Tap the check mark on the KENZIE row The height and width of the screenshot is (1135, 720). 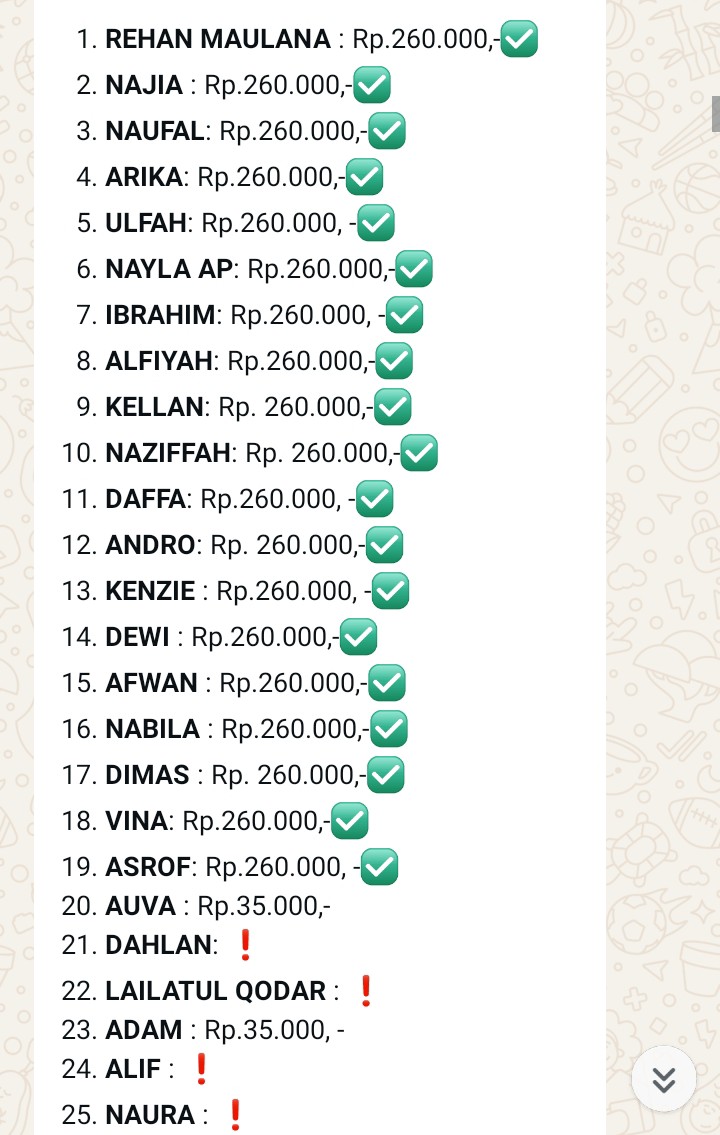tap(390, 590)
